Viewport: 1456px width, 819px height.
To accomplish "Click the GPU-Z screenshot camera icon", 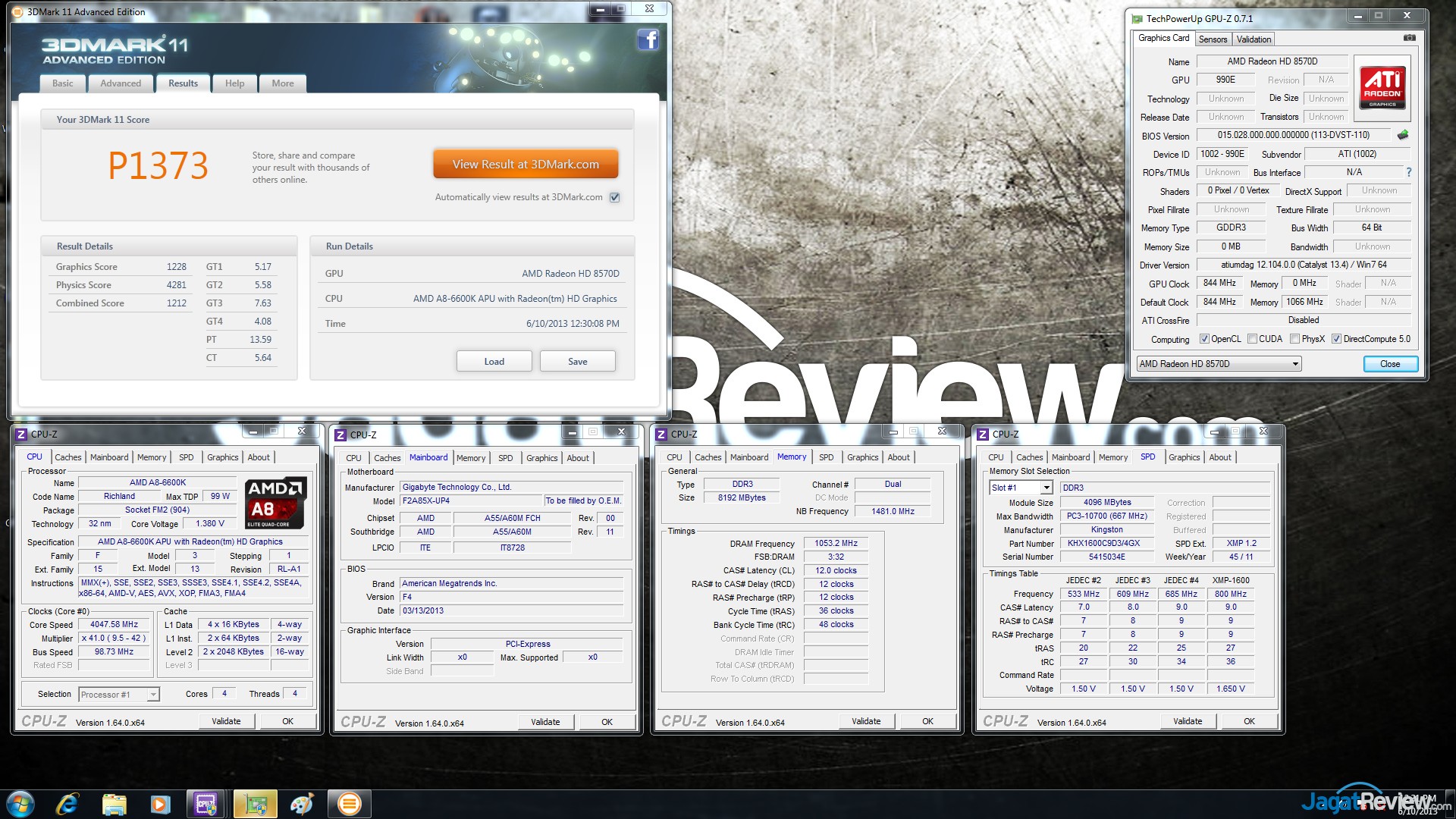I will pyautogui.click(x=1408, y=38).
